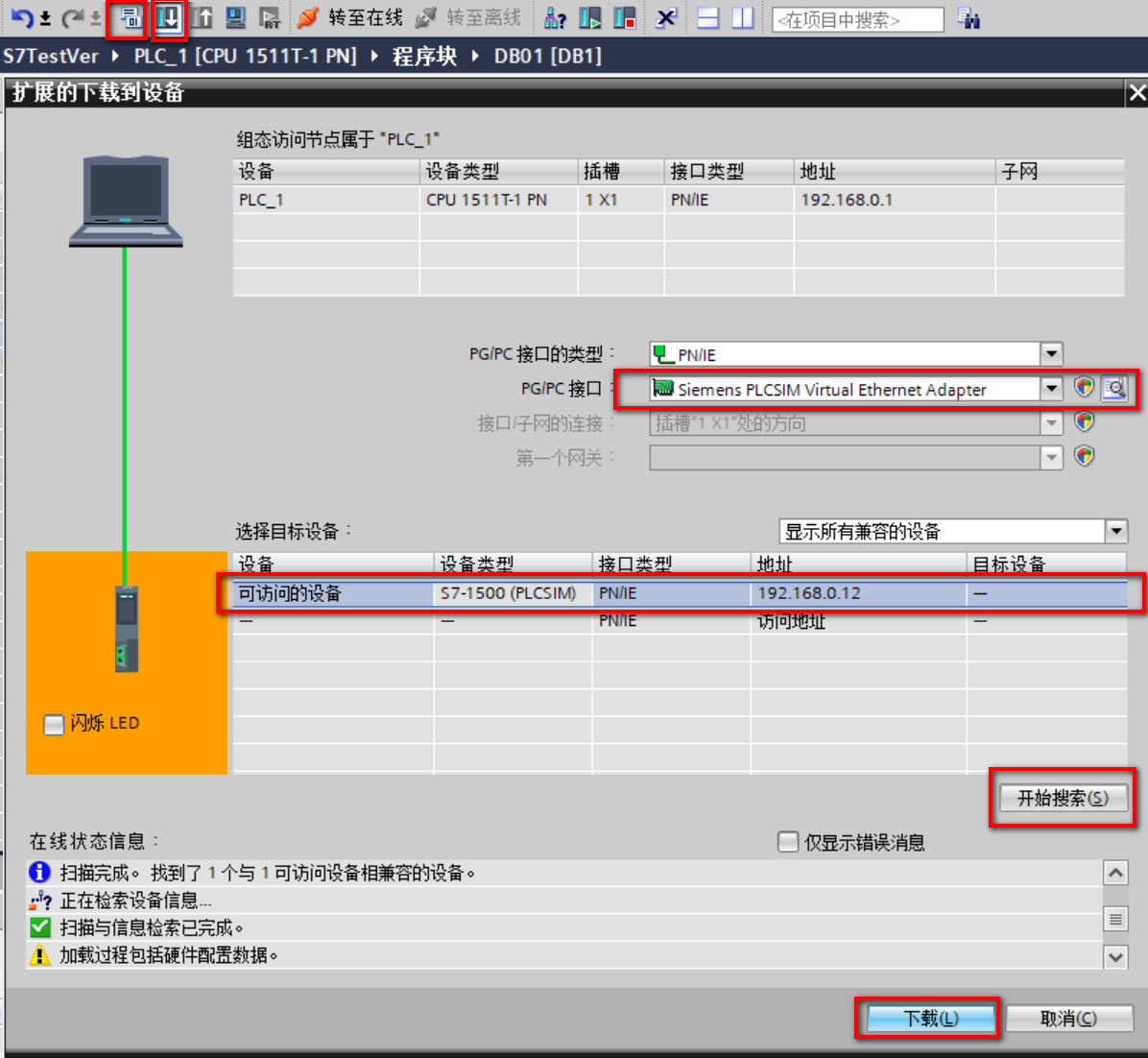
Task: Click the 下载(L) button
Action: (930, 1019)
